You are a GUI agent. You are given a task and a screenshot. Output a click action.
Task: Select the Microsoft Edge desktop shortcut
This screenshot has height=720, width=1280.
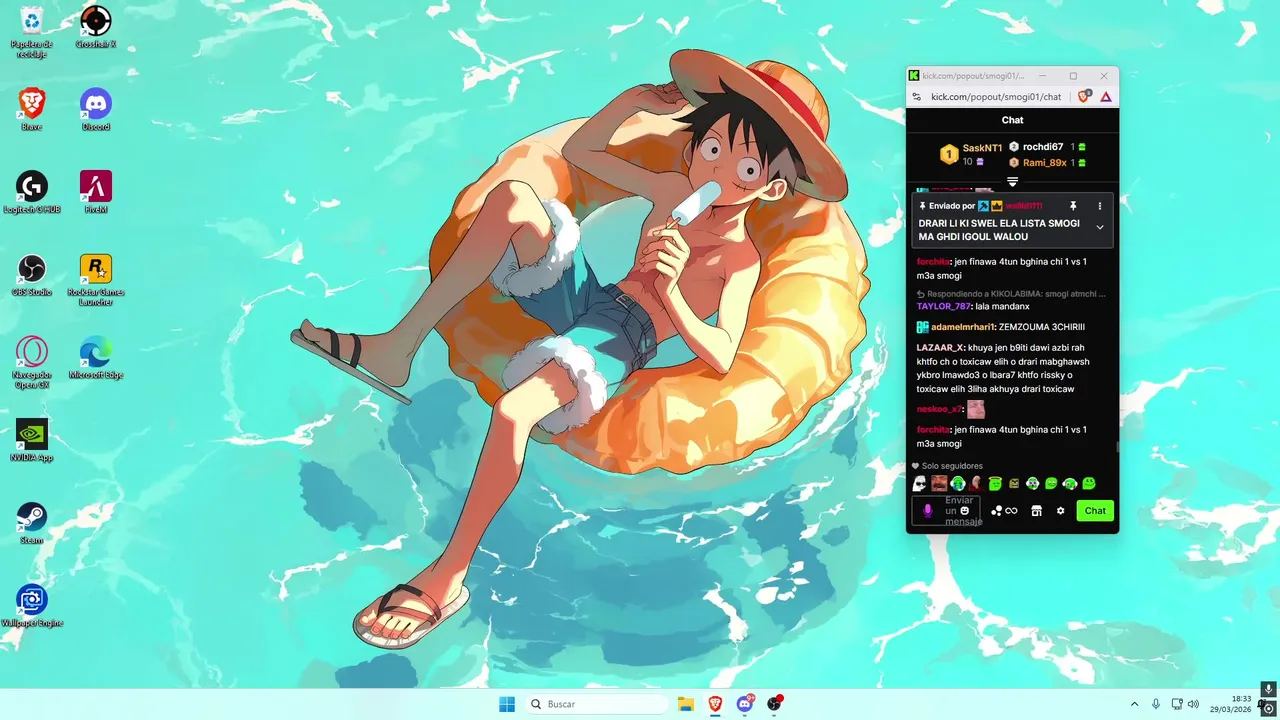[96, 359]
